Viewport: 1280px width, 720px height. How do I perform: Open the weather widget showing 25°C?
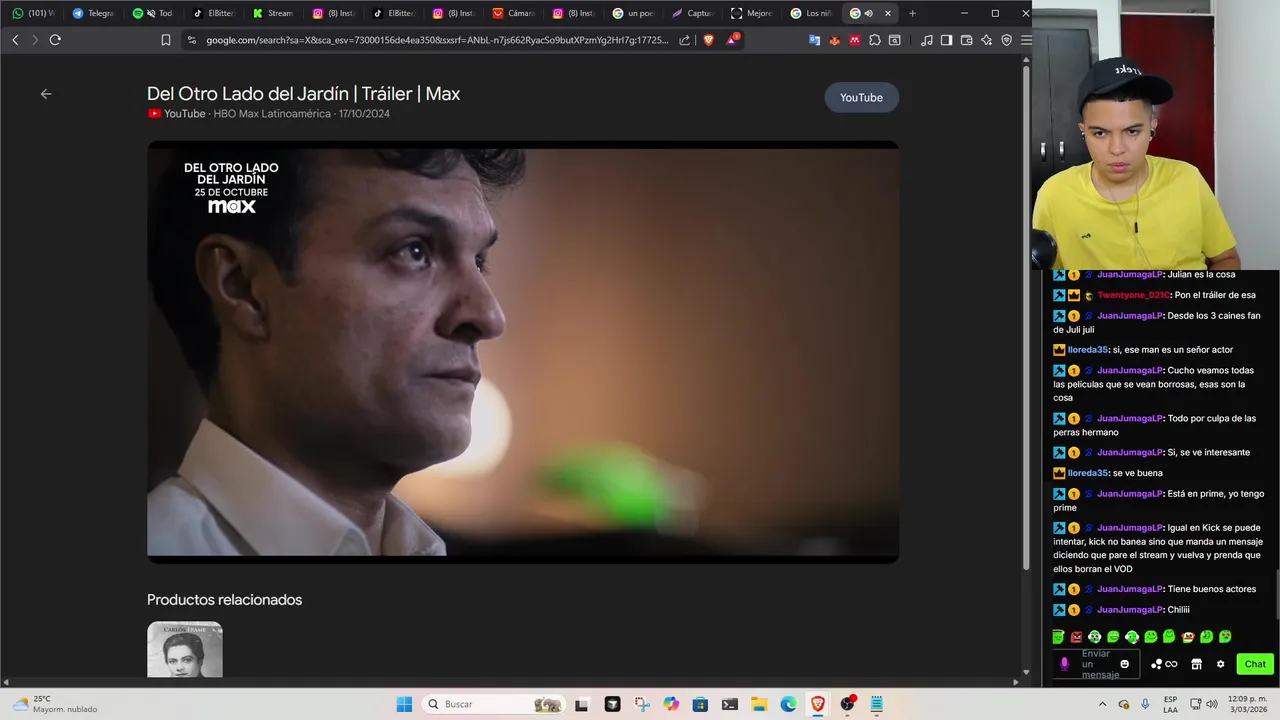(x=55, y=704)
